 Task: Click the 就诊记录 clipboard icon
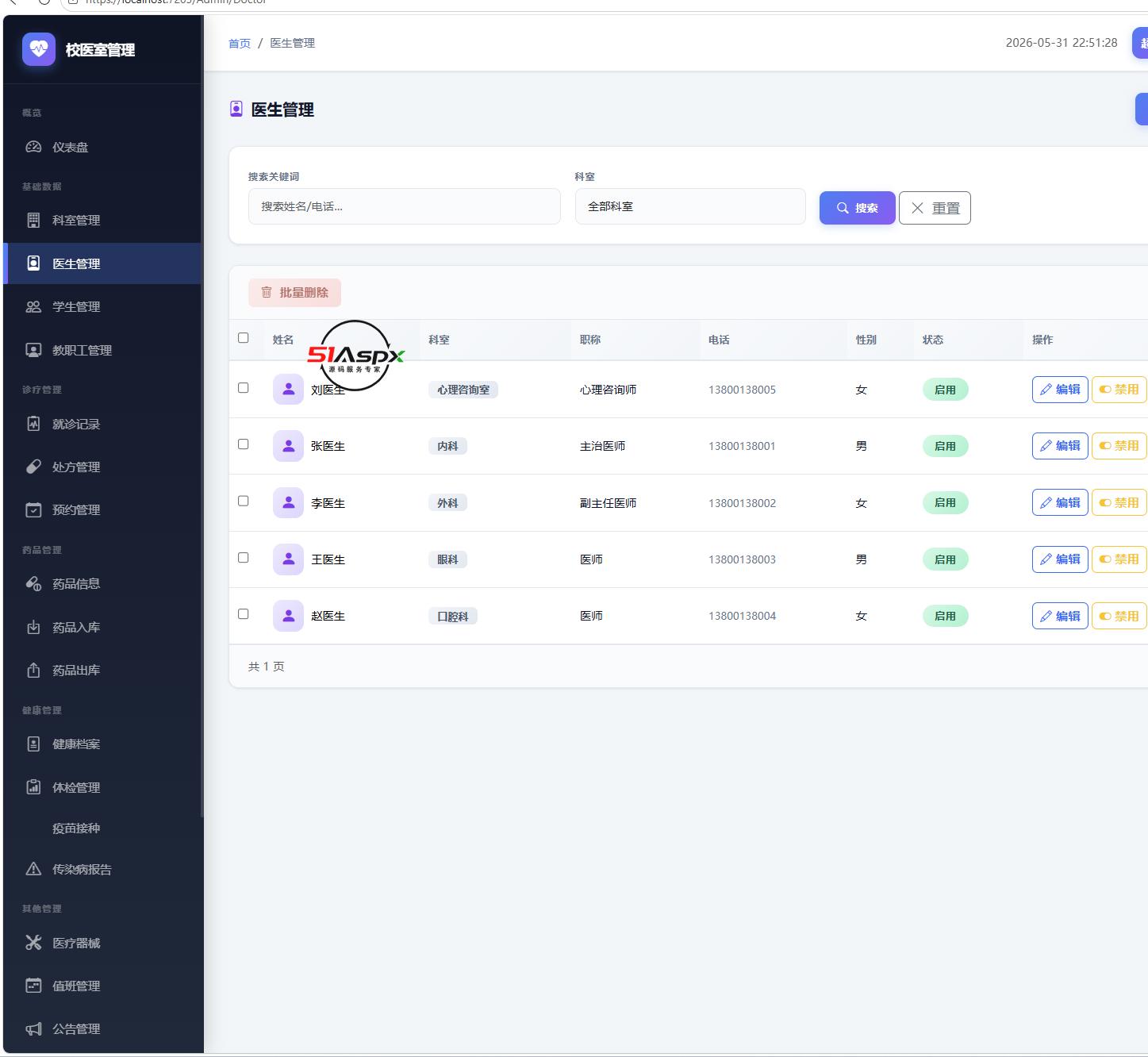[x=33, y=424]
